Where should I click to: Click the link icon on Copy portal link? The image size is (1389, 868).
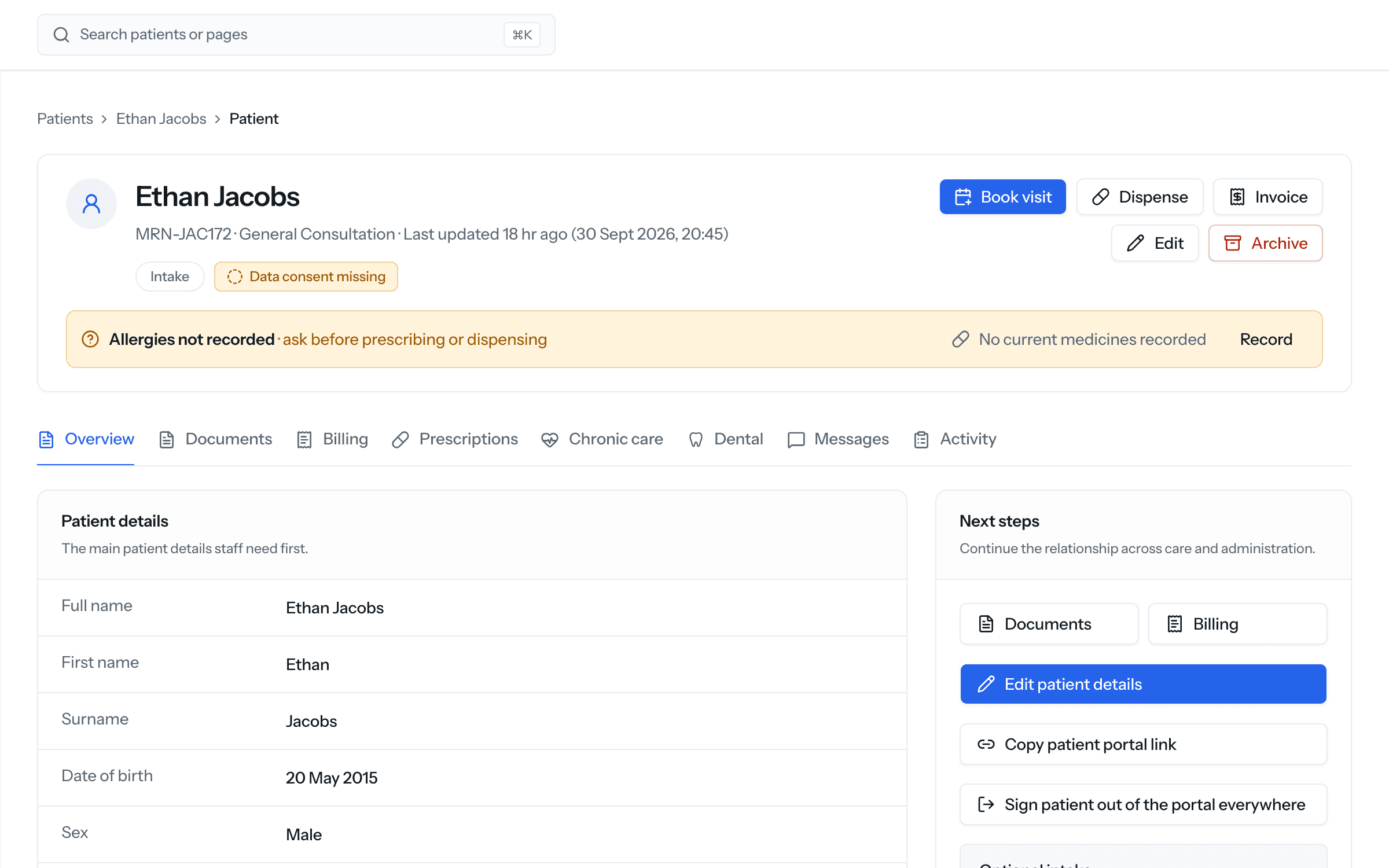click(986, 744)
